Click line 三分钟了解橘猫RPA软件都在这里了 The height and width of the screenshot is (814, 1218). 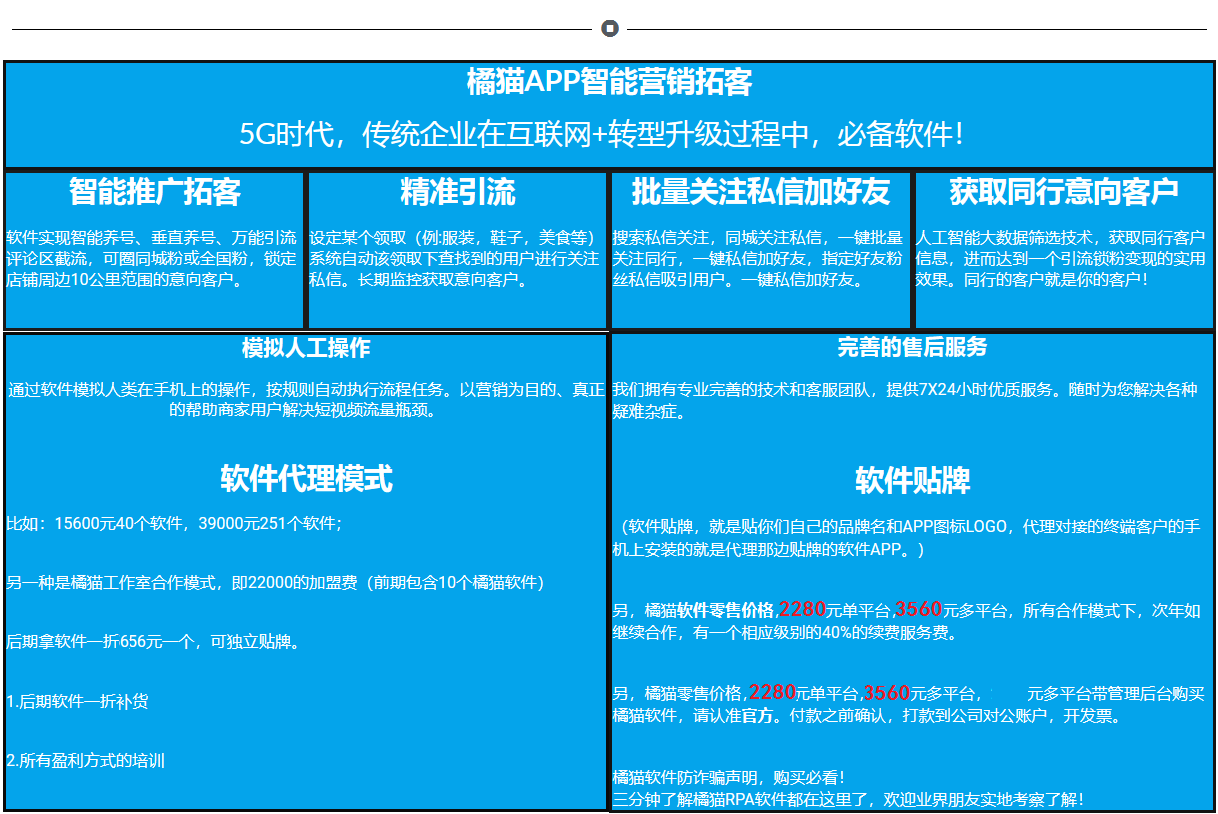(848, 799)
